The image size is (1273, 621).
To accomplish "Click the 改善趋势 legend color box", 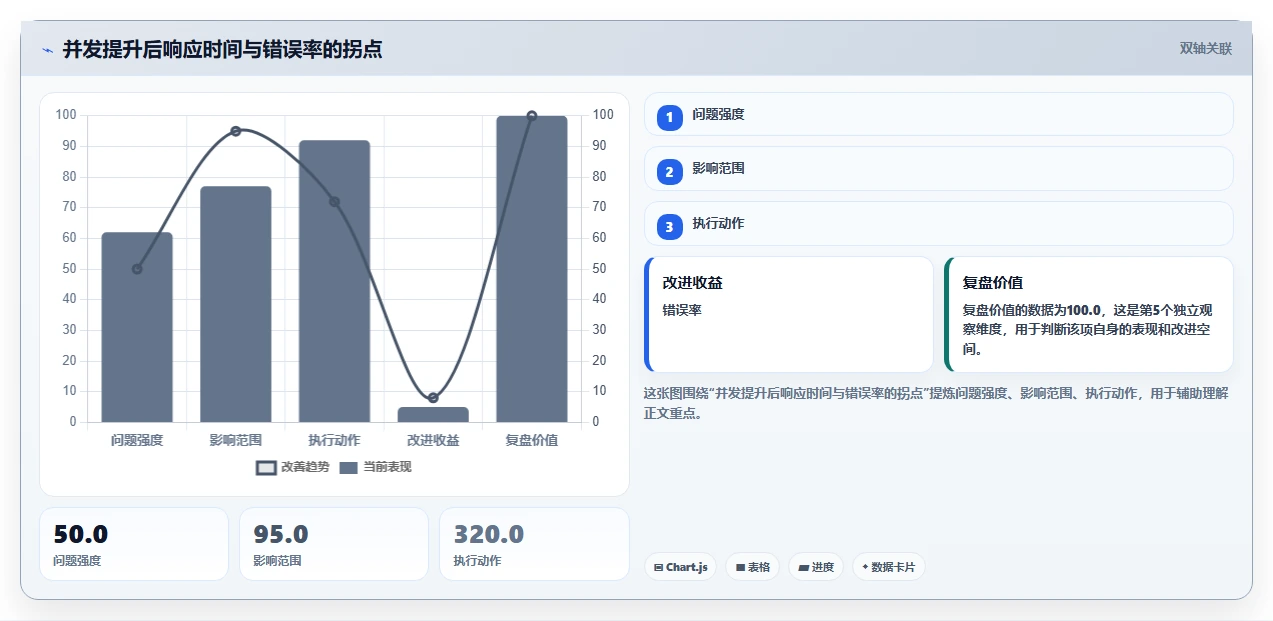I will click(x=266, y=467).
